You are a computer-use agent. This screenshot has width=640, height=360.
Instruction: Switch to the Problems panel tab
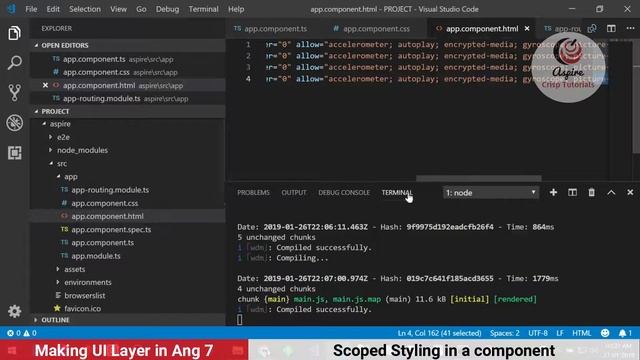(x=253, y=193)
